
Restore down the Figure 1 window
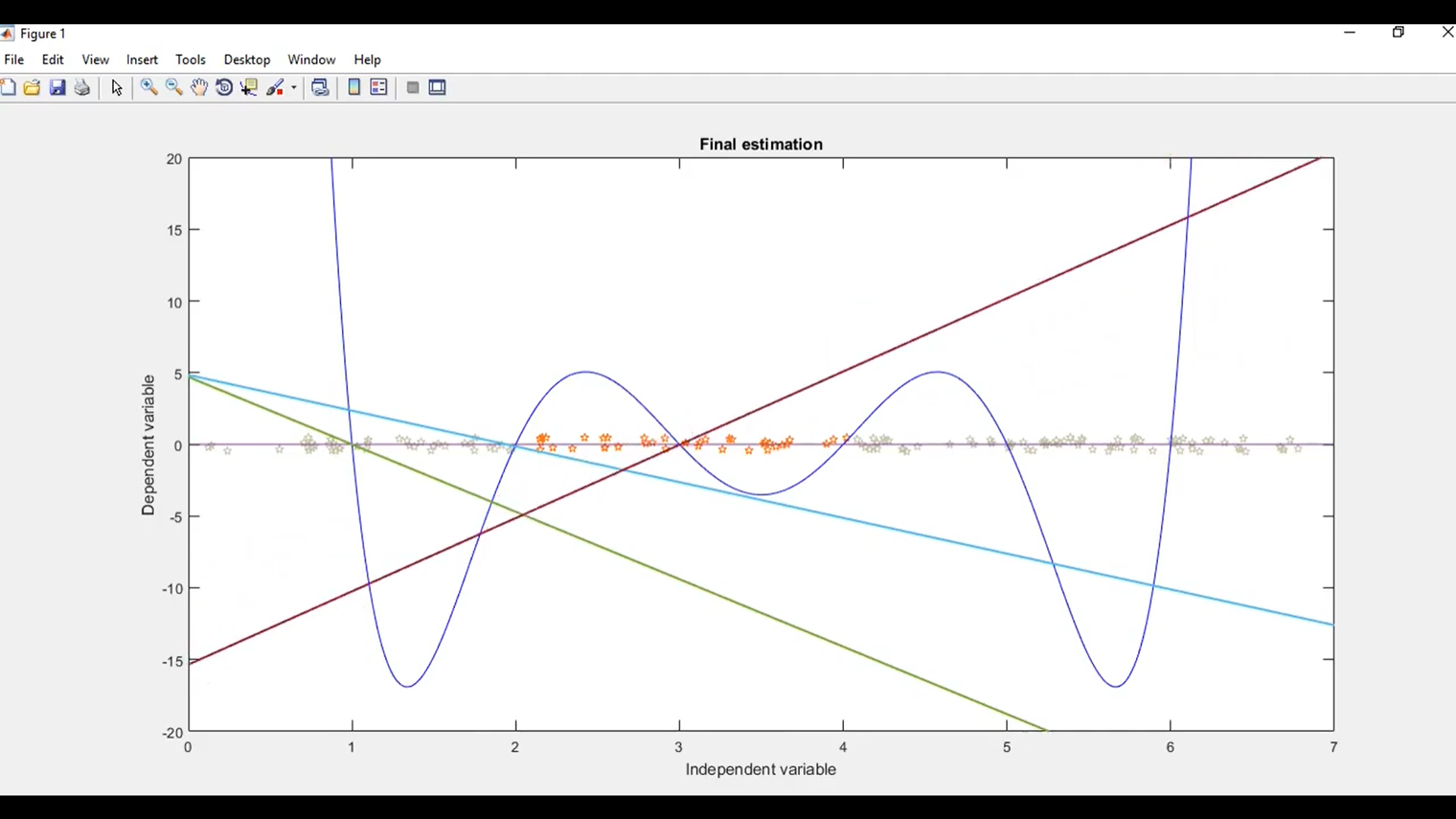1399,33
